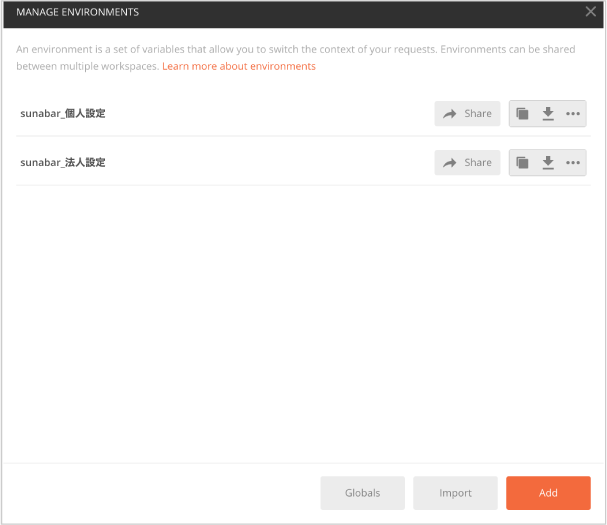Open more actions for sunabar_法人設定
607x525 pixels.
pyautogui.click(x=573, y=163)
